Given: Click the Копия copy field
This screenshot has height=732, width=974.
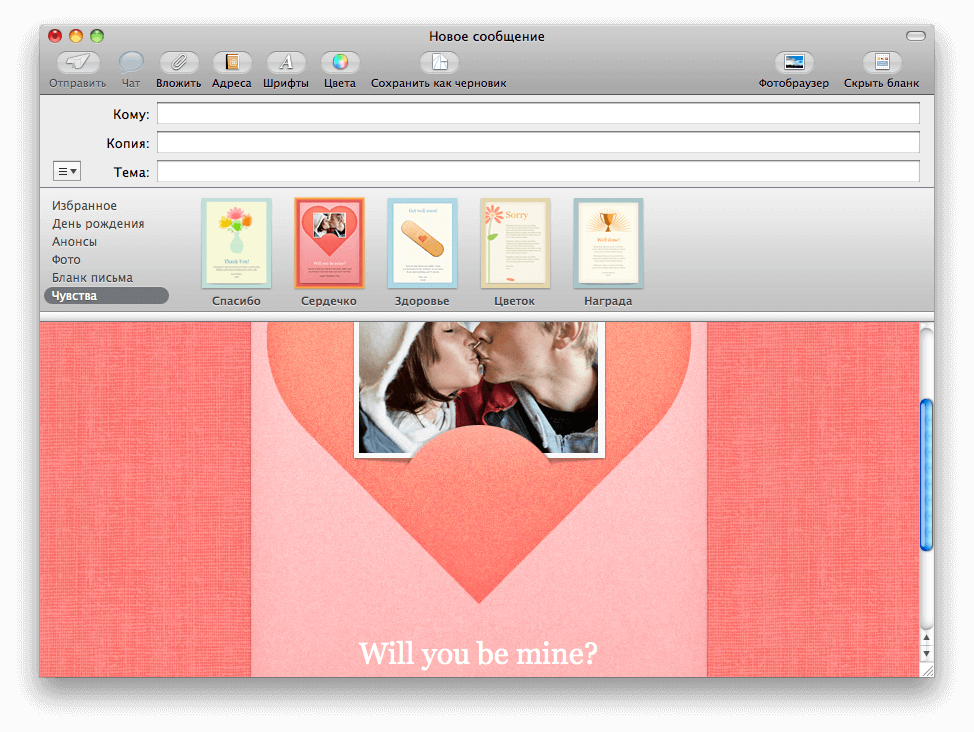Looking at the screenshot, I should (538, 142).
